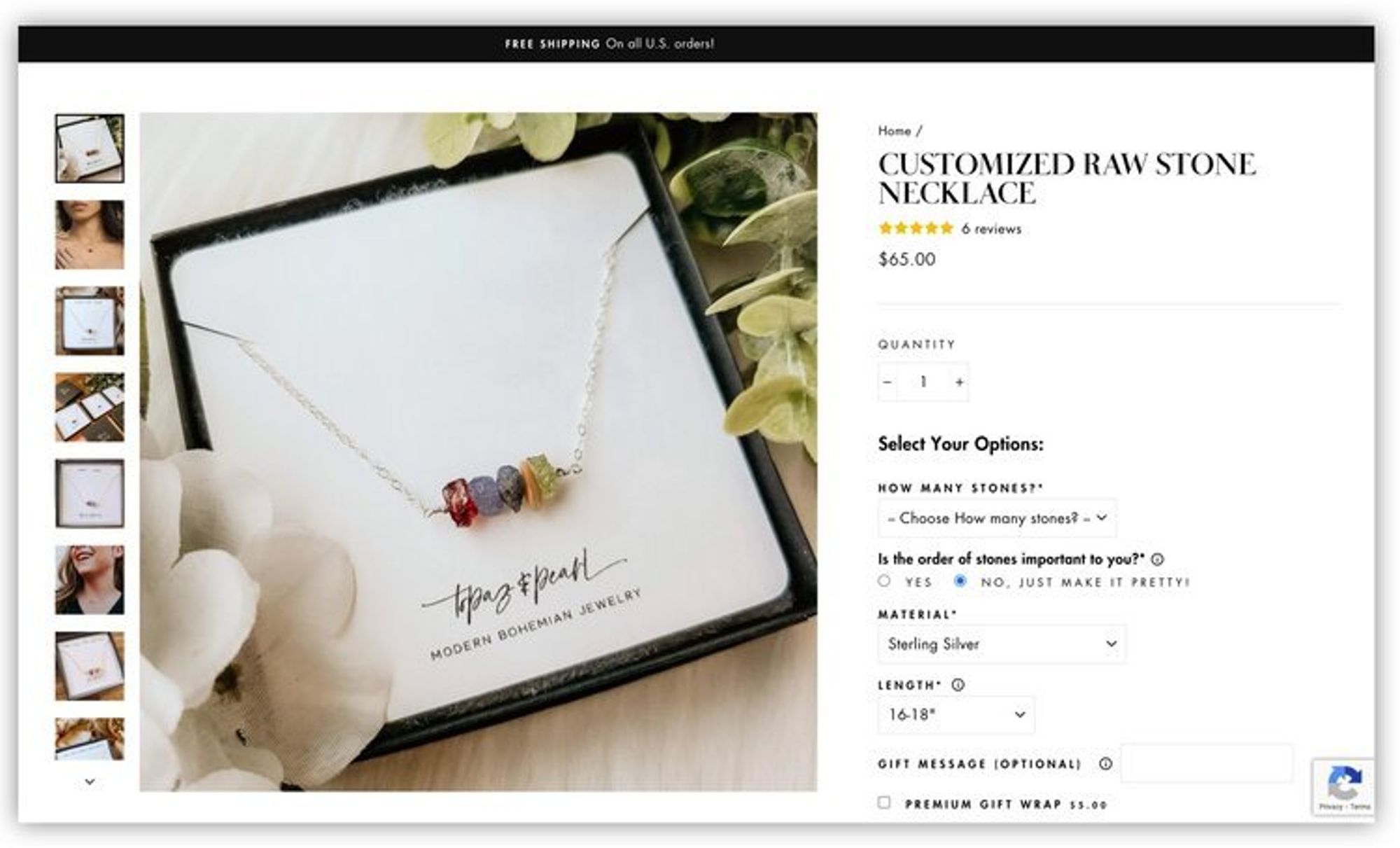Click the five-star rating icons
This screenshot has width=1400, height=848.
[x=916, y=228]
